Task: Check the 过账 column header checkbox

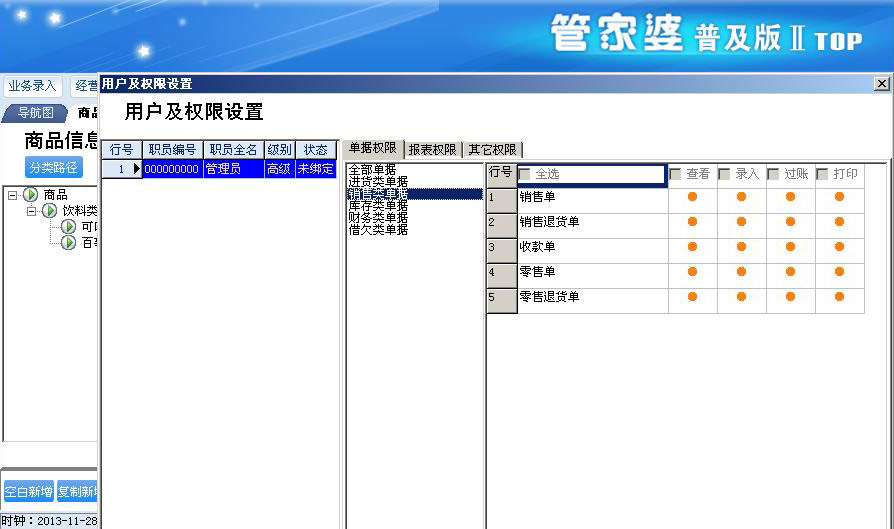Action: tap(774, 174)
